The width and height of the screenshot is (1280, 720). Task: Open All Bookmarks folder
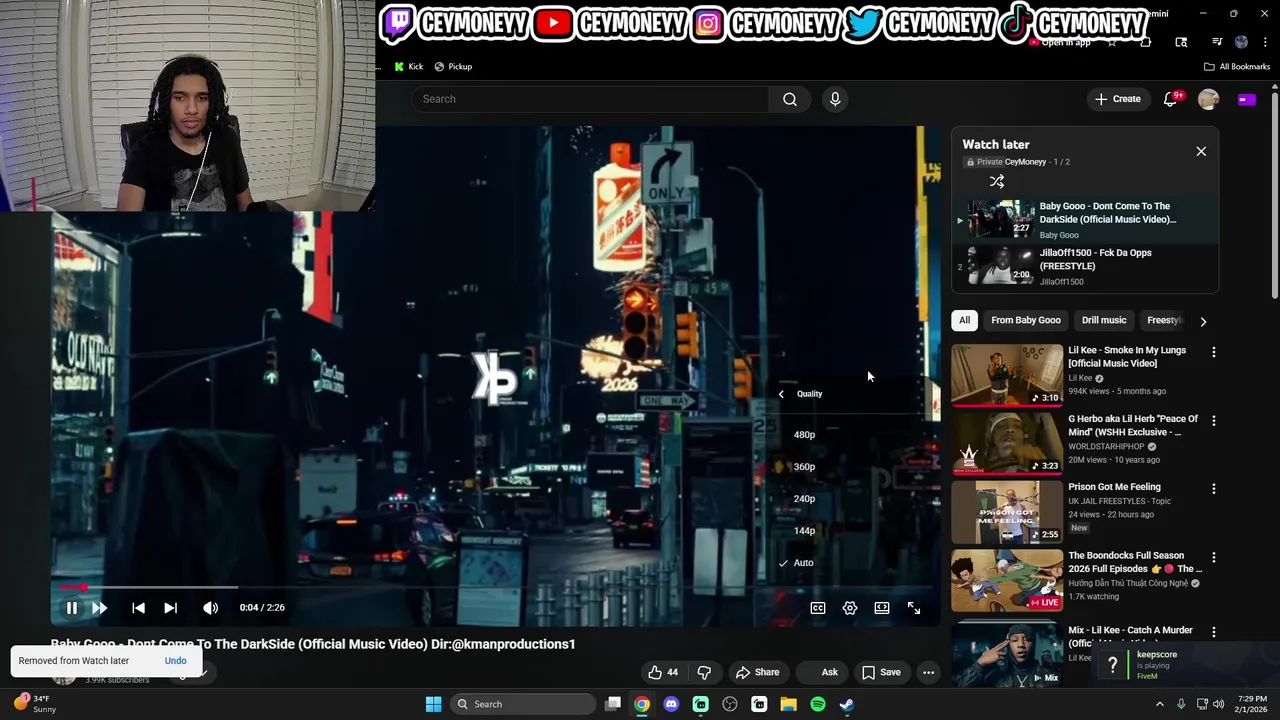tap(1237, 67)
